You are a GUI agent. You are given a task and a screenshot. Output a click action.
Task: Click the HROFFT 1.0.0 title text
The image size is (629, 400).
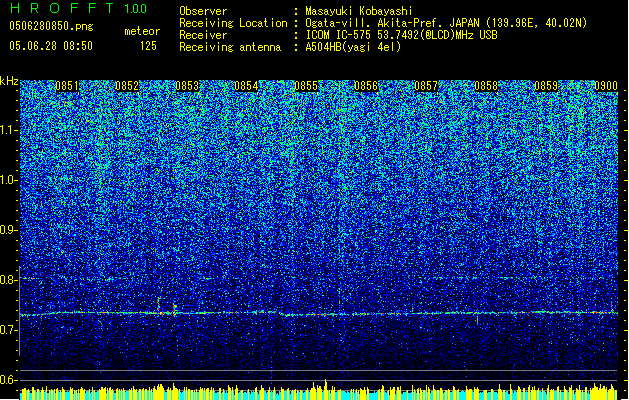pos(79,8)
